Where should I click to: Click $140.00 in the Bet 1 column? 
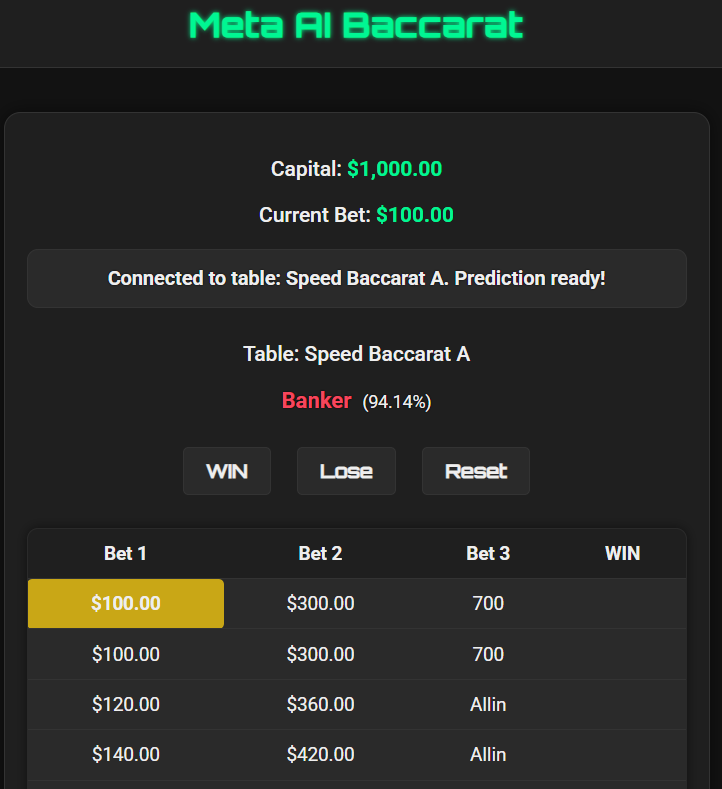point(125,755)
